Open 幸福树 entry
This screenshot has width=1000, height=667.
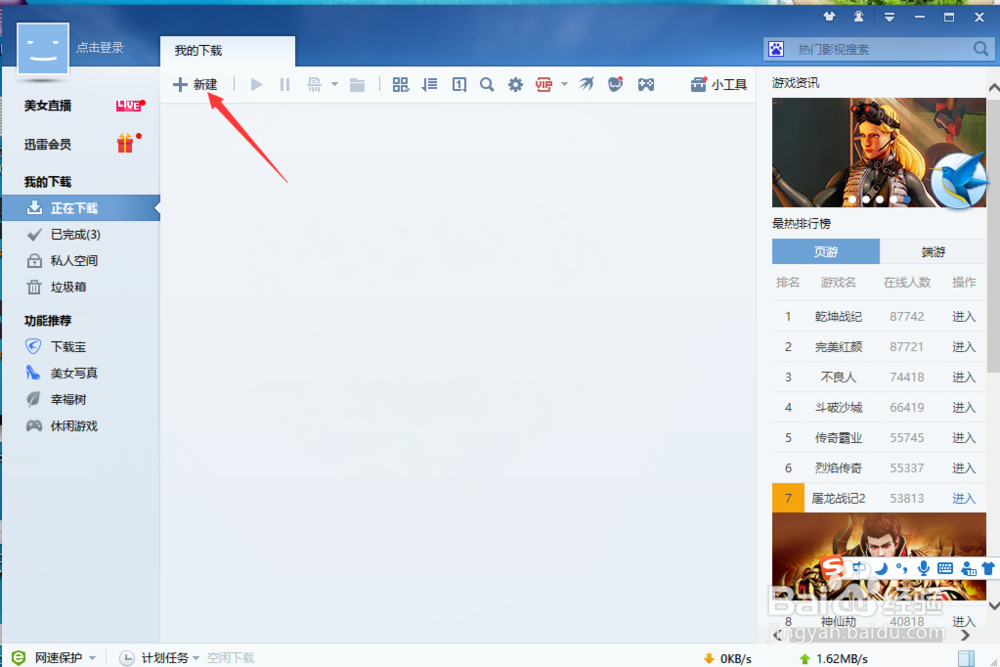pyautogui.click(x=68, y=400)
